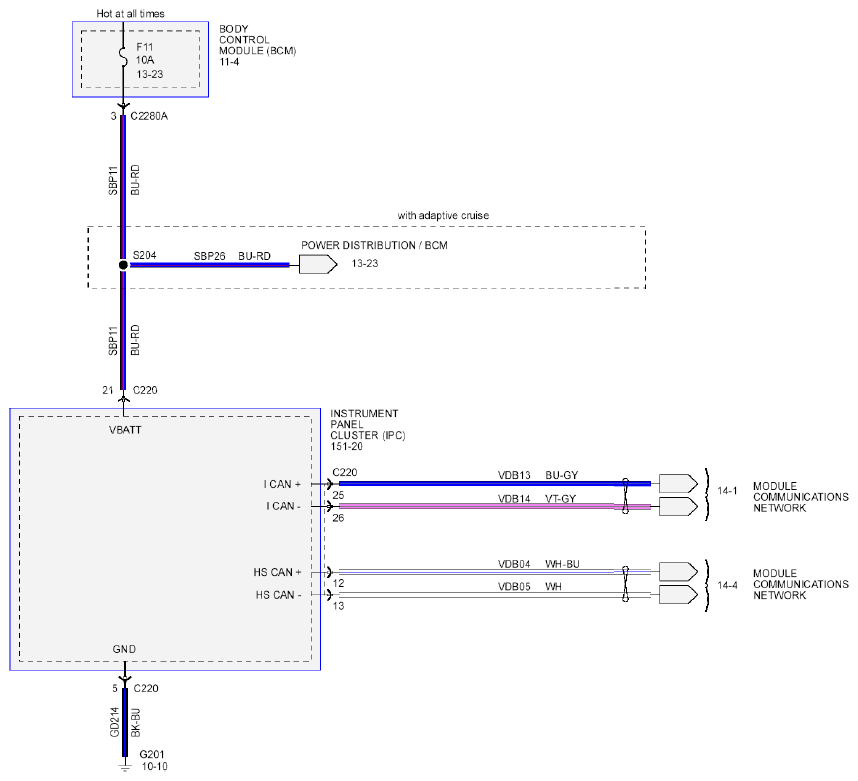Click the C2280A connector label

pos(149,116)
